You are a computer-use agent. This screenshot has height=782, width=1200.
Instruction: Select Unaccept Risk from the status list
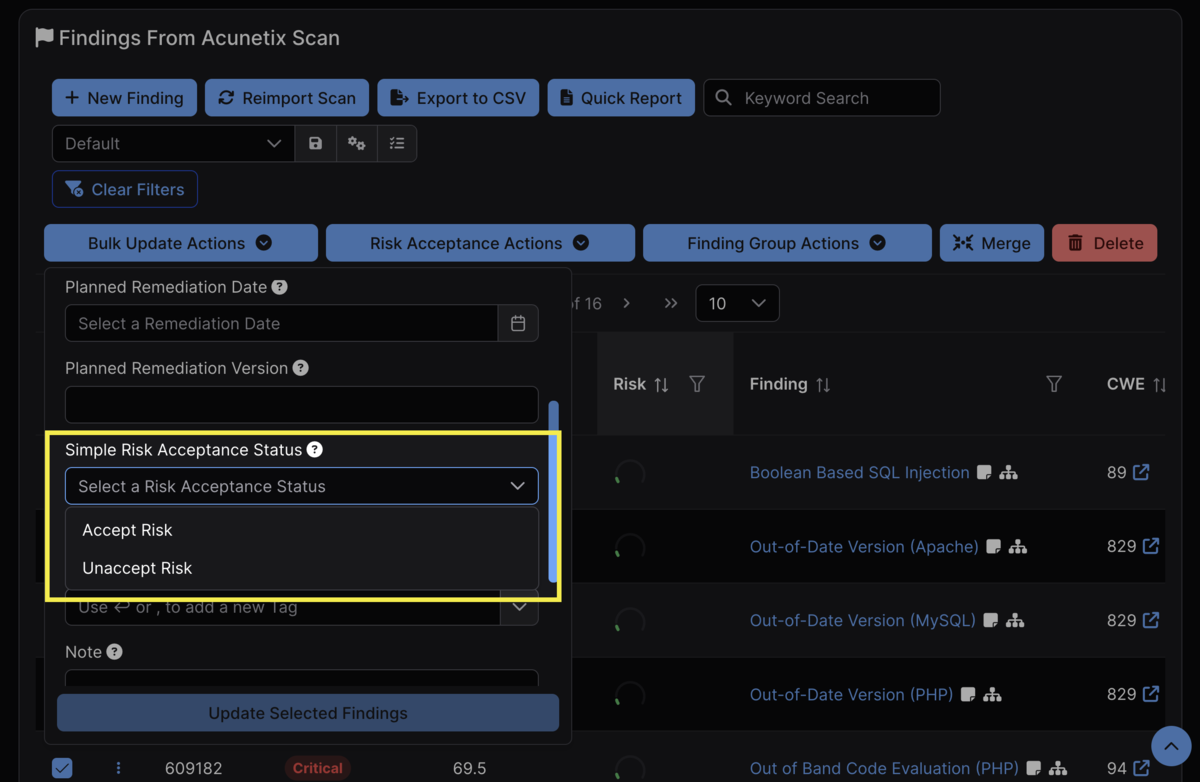pos(137,568)
